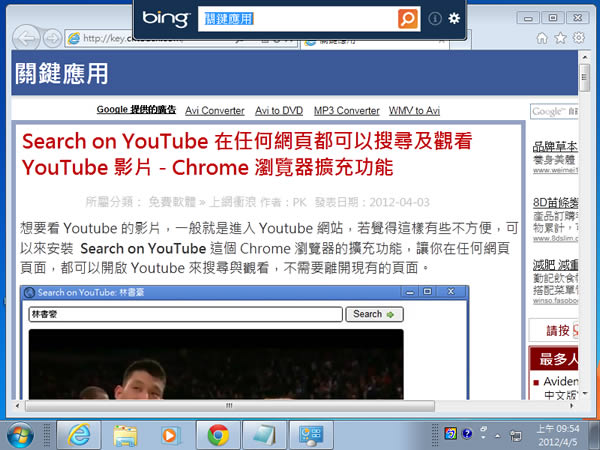Open the Google 提供的廣告 link

click(136, 110)
